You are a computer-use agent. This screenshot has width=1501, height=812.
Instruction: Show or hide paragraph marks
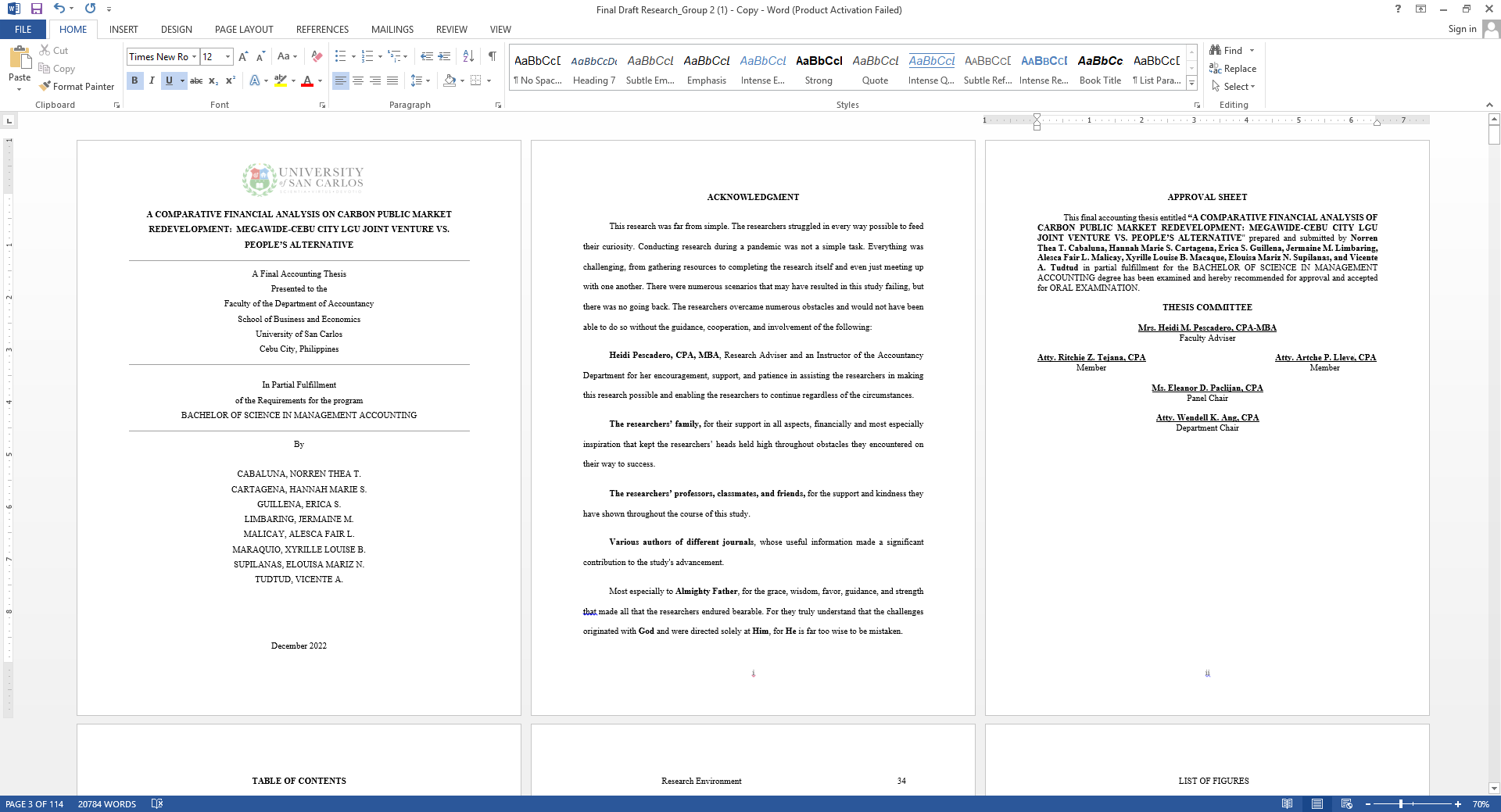(493, 56)
